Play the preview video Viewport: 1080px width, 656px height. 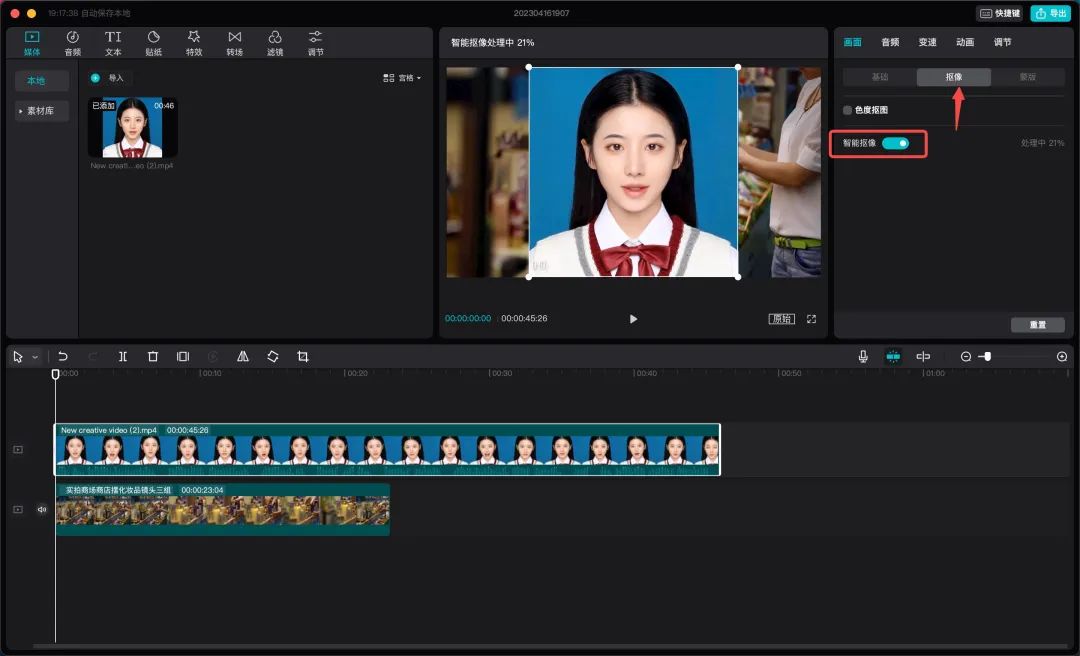point(633,319)
